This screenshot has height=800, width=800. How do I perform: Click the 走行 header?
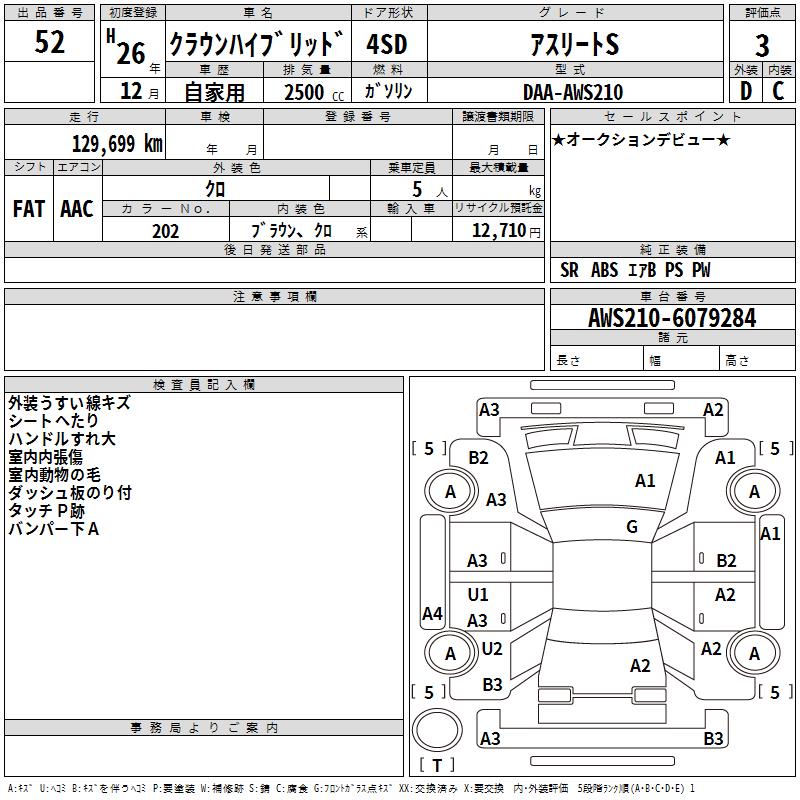click(x=85, y=117)
